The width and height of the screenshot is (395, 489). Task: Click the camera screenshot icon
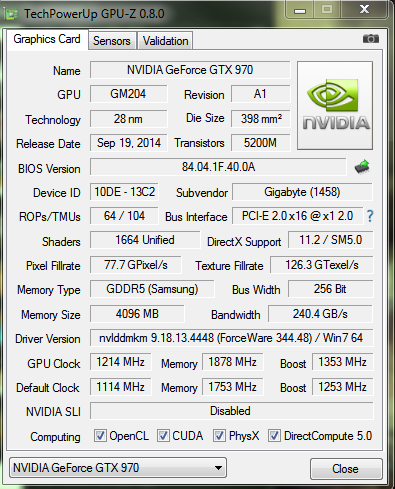(x=371, y=39)
